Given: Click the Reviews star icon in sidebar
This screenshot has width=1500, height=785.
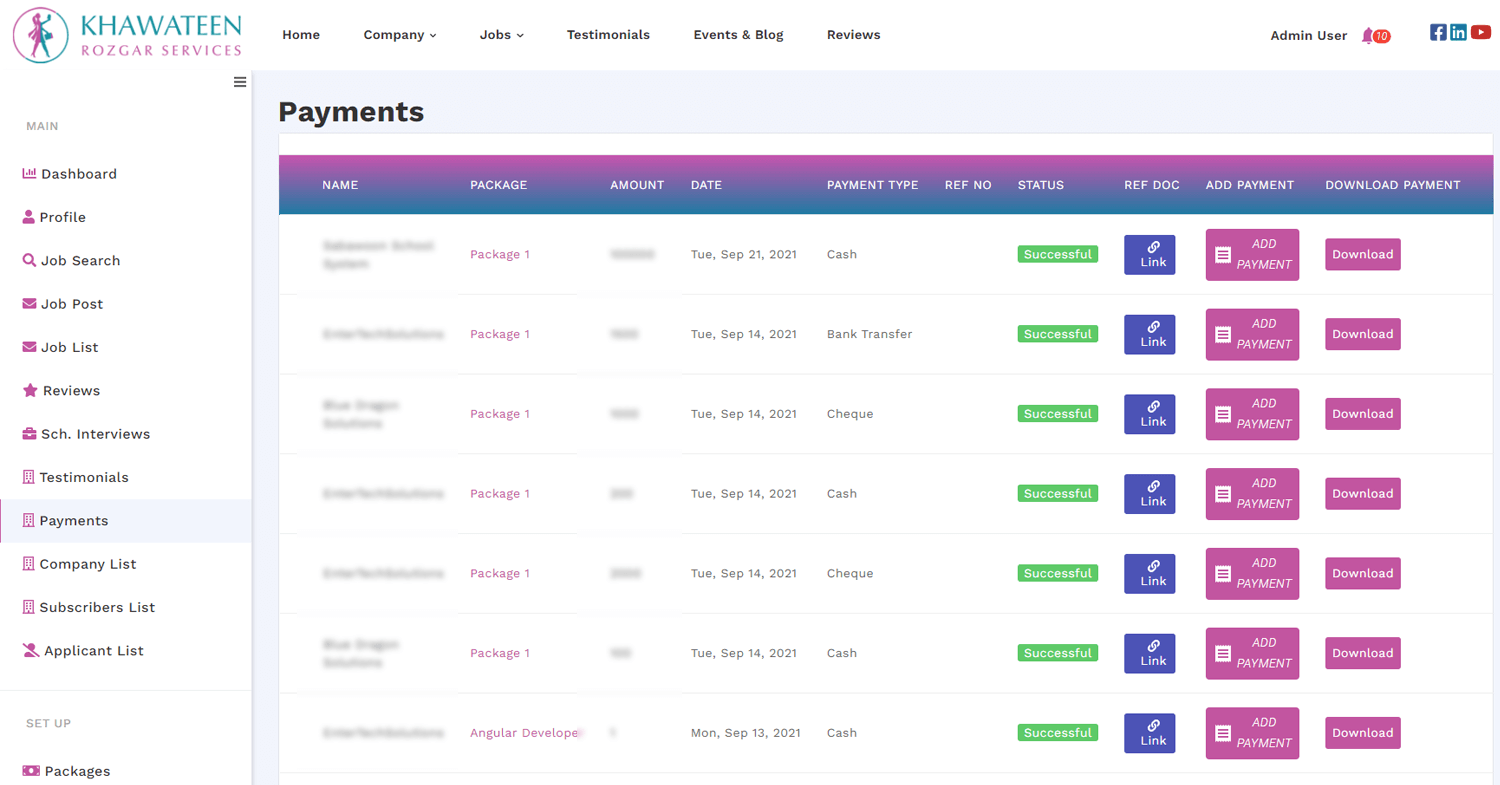Looking at the screenshot, I should [x=30, y=391].
